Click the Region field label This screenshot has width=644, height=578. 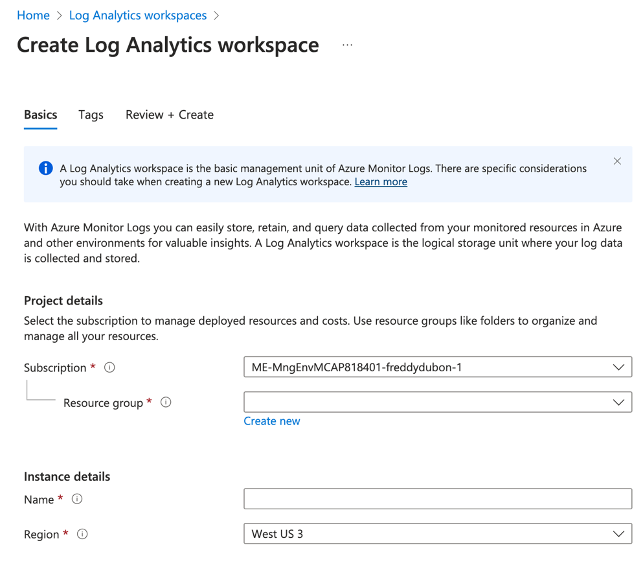pos(41,534)
